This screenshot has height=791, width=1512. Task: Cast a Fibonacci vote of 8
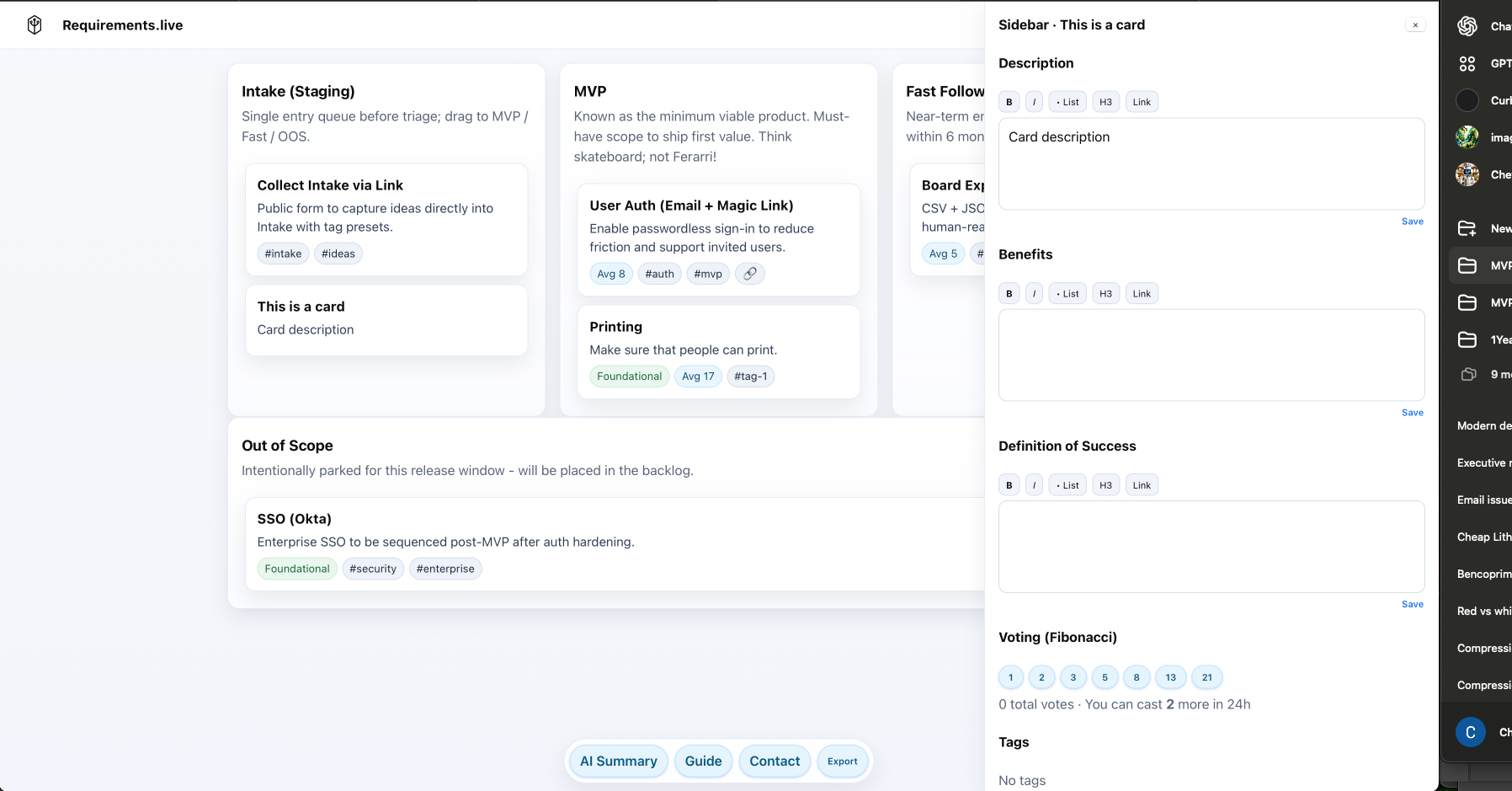(1137, 677)
